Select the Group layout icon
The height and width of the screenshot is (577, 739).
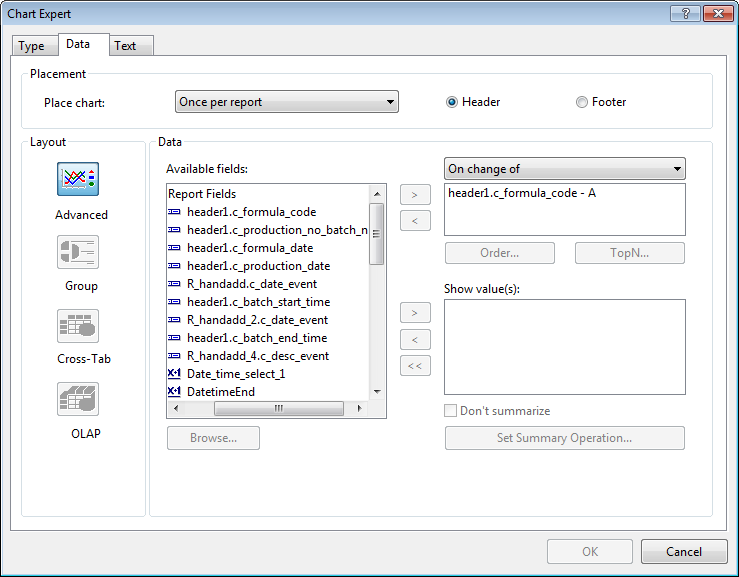[x=78, y=252]
